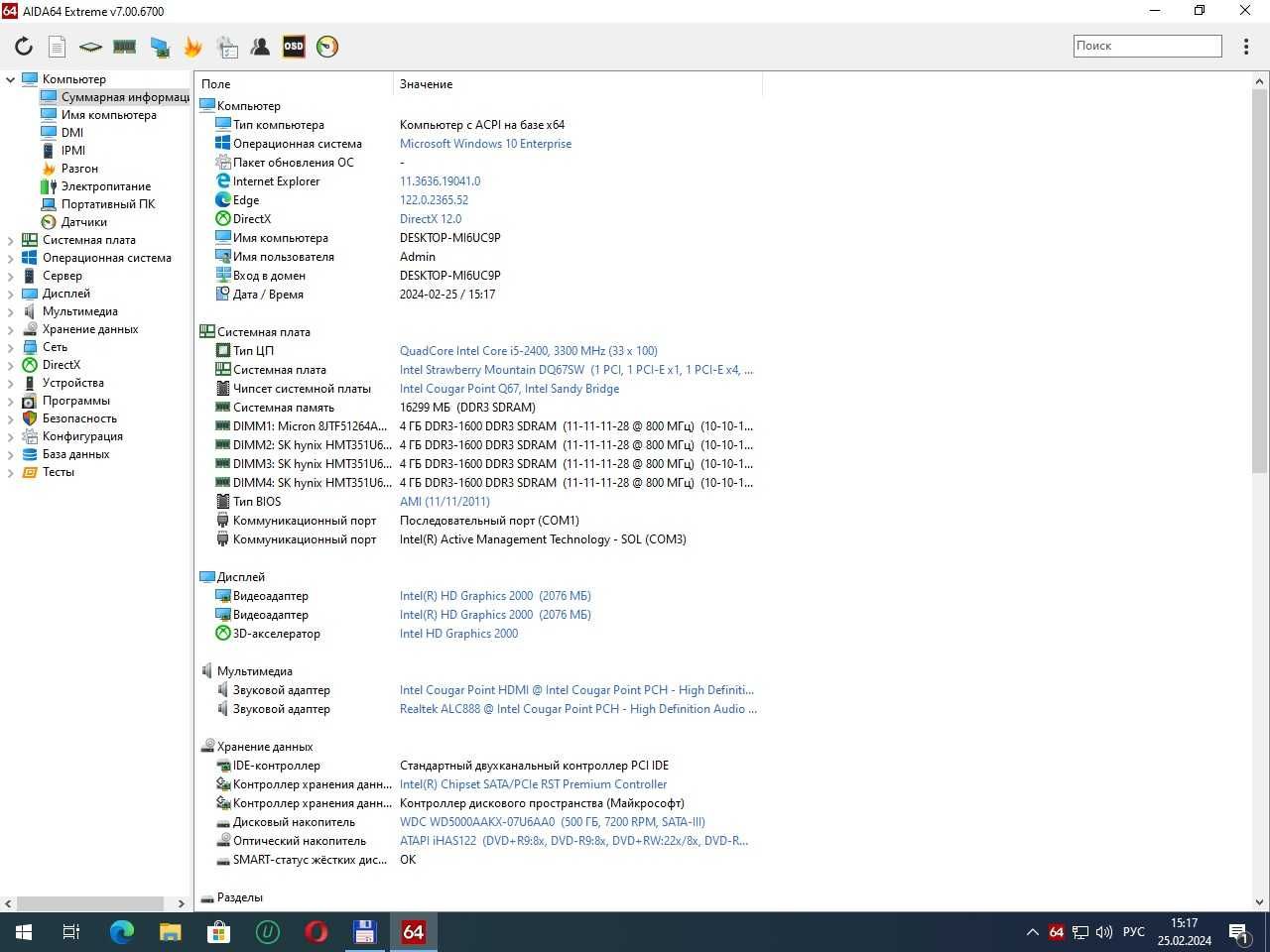Expand the Хранение данных tree node

11,329
